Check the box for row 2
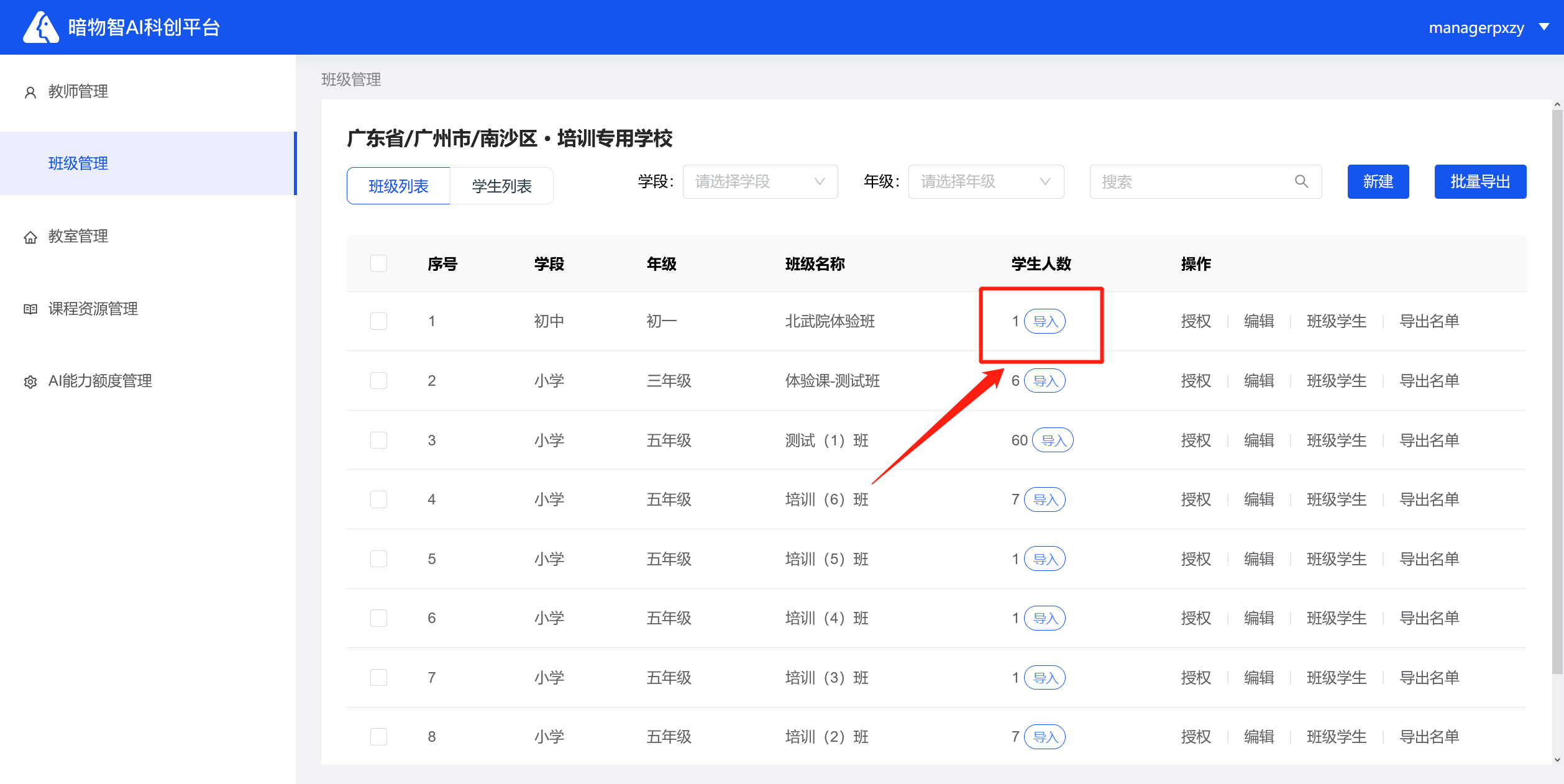 click(x=378, y=381)
